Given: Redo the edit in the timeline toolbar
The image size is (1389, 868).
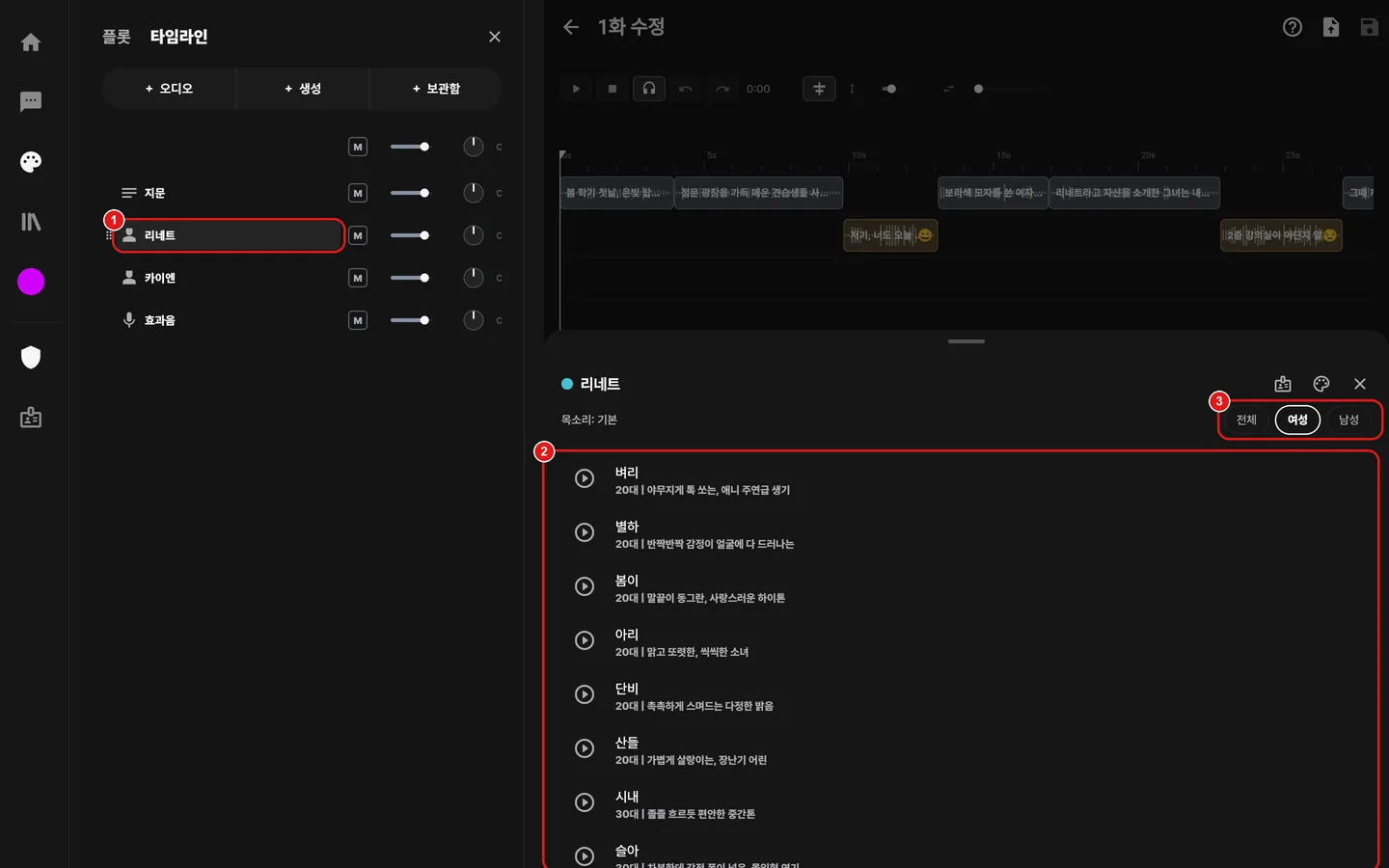Looking at the screenshot, I should 722,89.
